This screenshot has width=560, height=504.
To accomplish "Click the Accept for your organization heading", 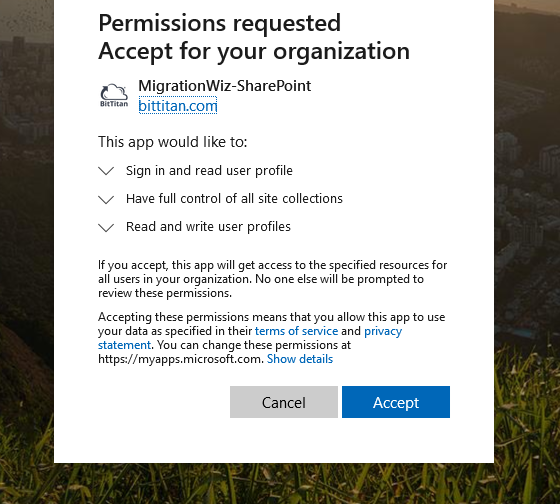I will (254, 51).
